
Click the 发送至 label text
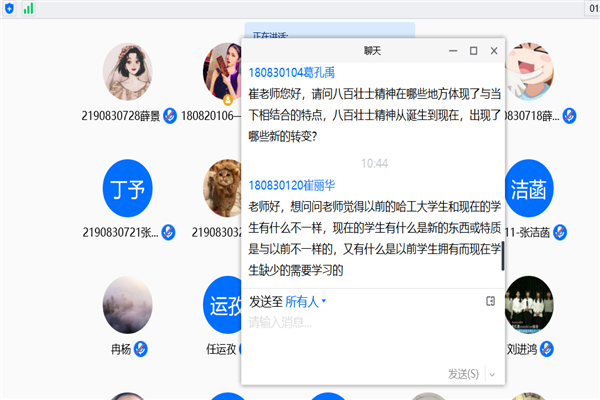[266, 302]
